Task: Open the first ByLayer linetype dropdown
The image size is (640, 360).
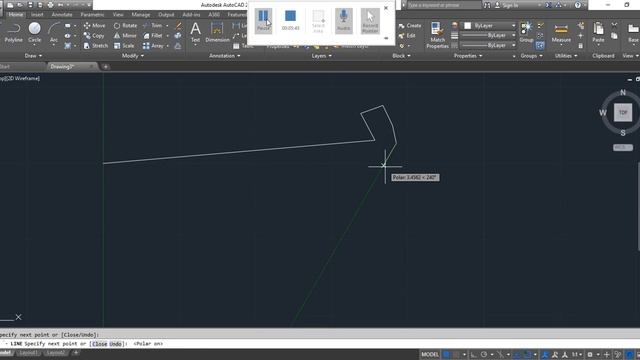Action: click(x=489, y=36)
